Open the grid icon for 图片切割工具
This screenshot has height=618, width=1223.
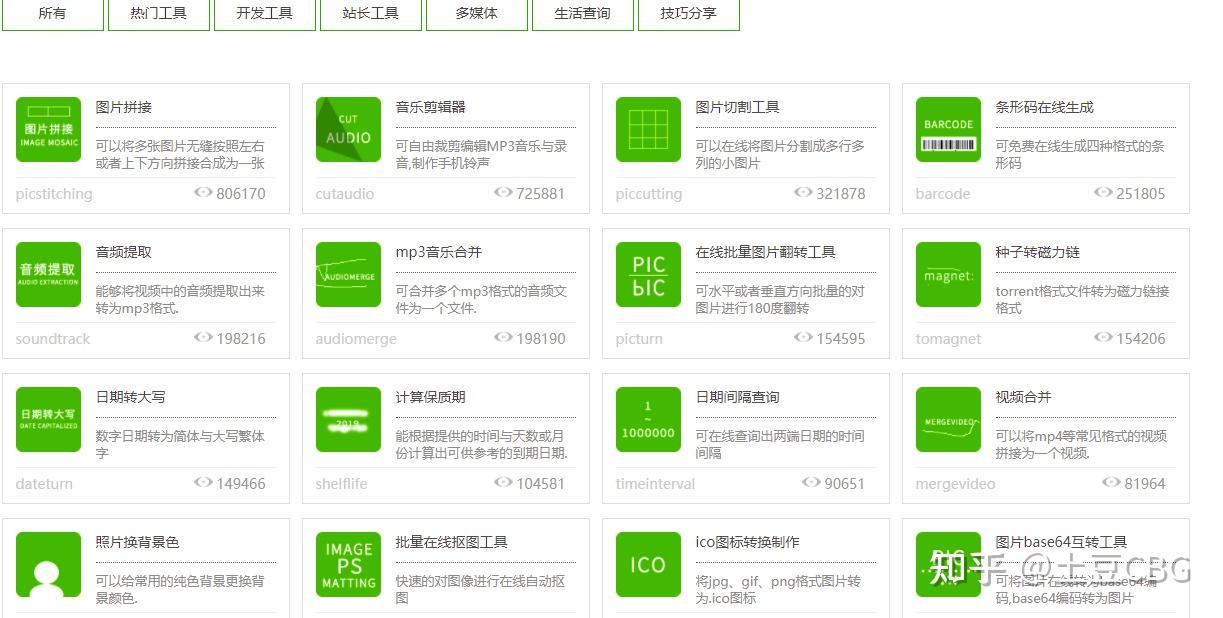pyautogui.click(x=648, y=129)
